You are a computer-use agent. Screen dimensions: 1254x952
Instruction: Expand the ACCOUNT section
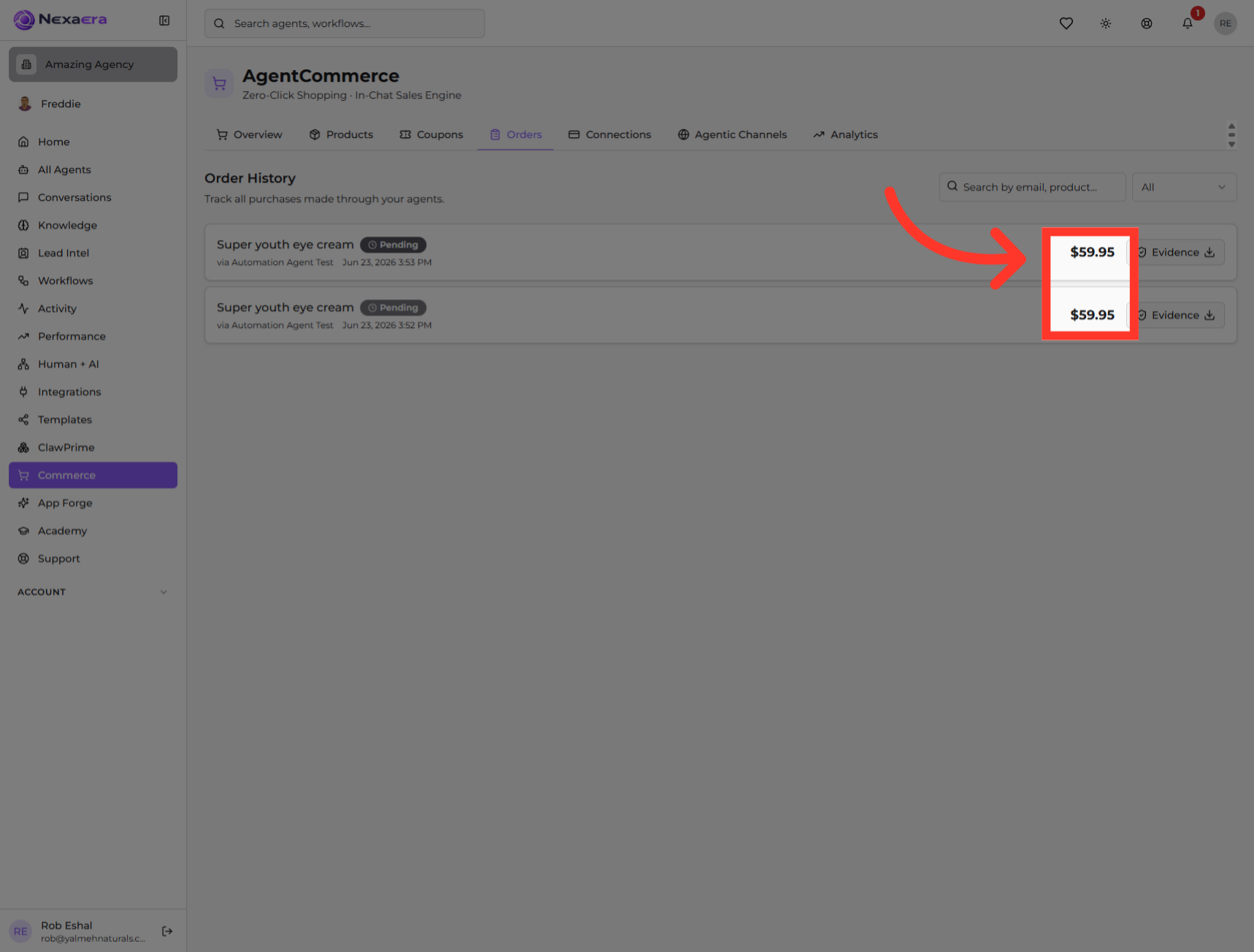coord(93,591)
